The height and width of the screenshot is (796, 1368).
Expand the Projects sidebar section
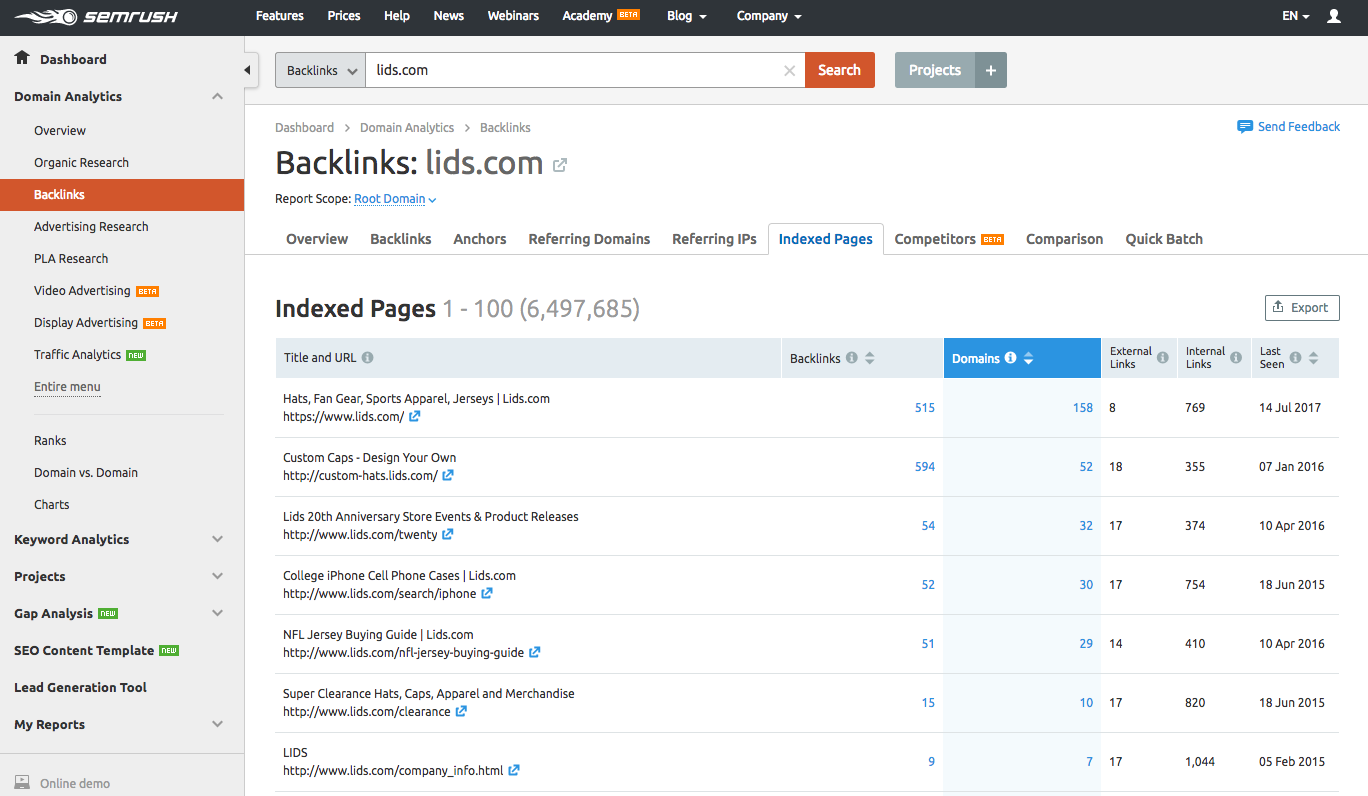(x=217, y=577)
